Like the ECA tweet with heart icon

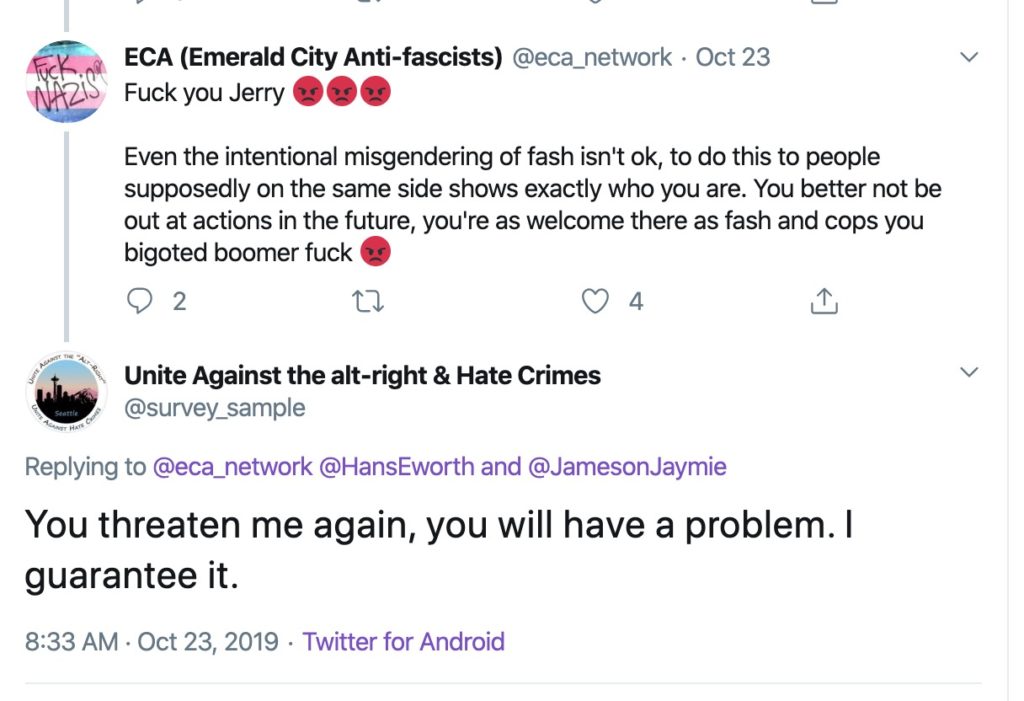pyautogui.click(x=595, y=301)
